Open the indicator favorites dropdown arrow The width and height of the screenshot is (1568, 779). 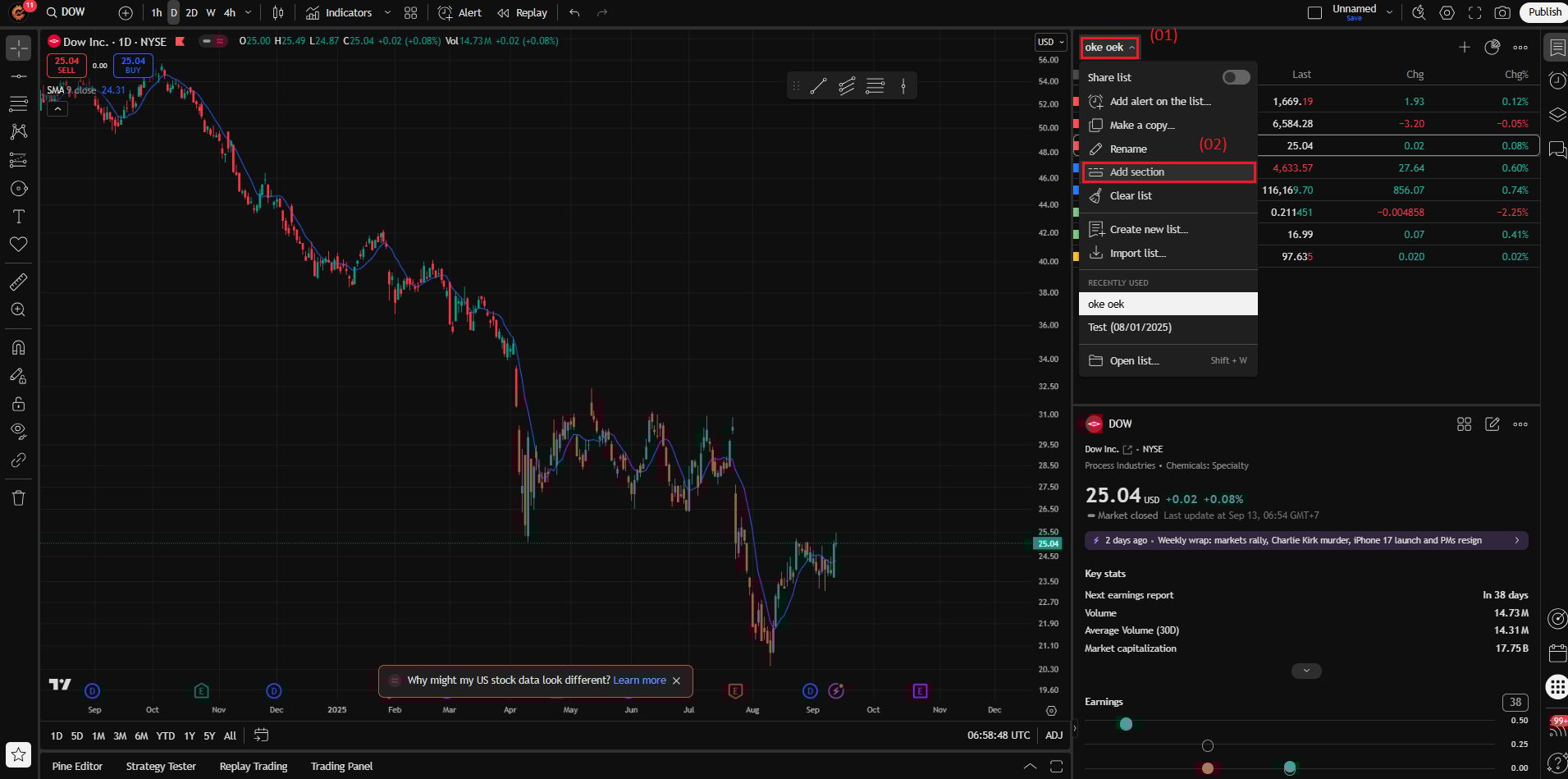pyautogui.click(x=387, y=12)
